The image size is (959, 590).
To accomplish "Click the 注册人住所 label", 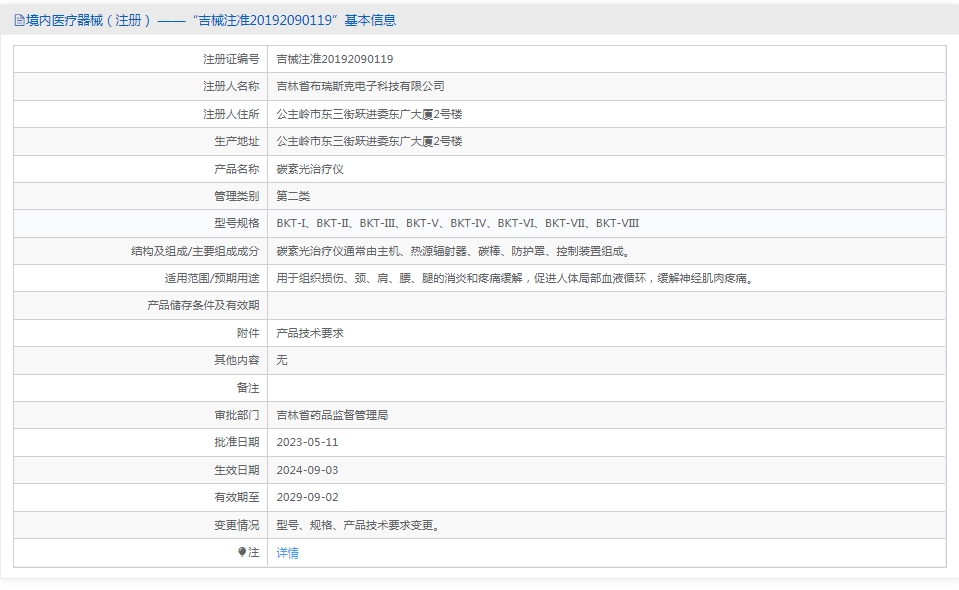I will pos(231,114).
